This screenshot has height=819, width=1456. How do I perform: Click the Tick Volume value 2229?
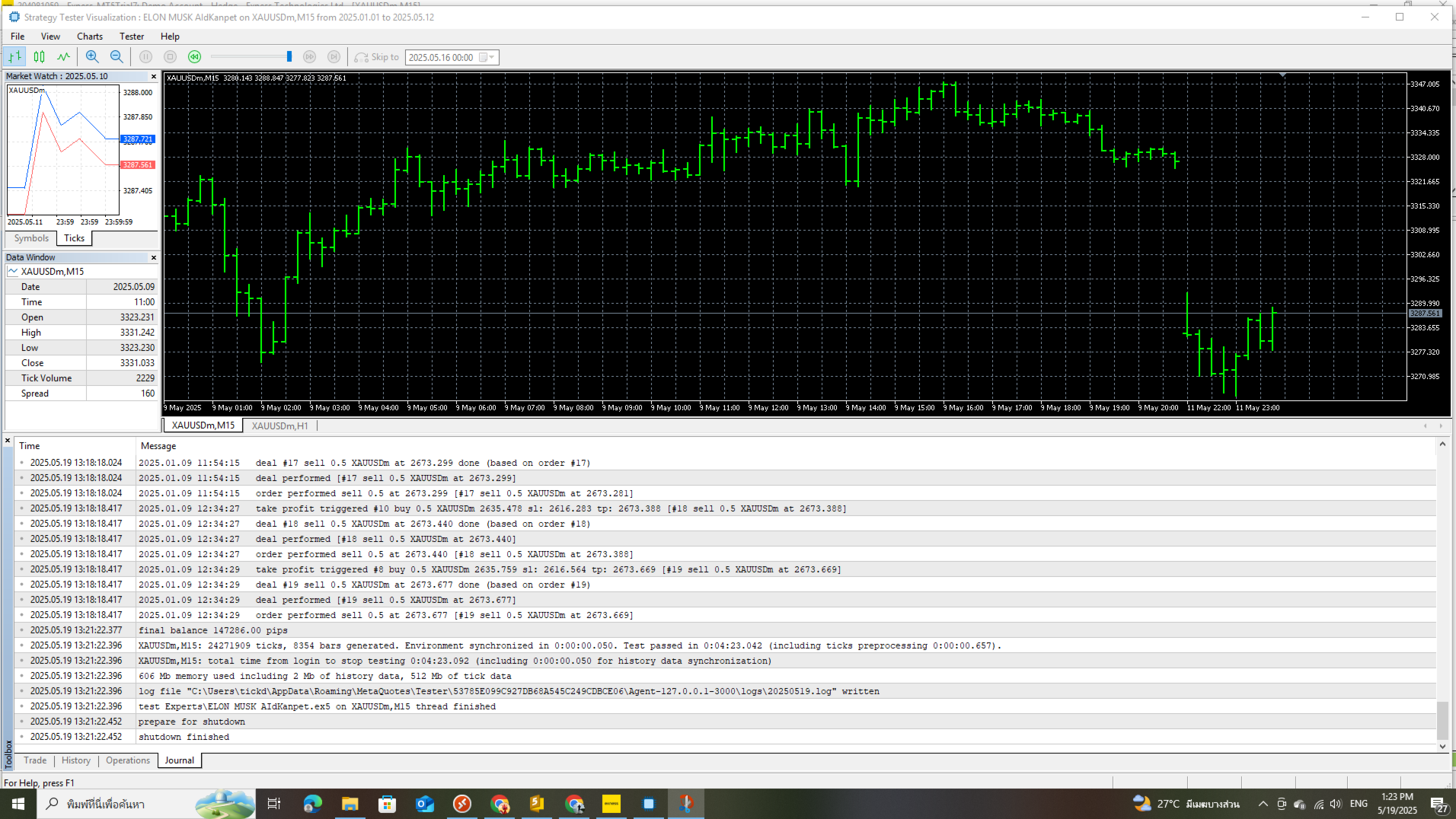(x=145, y=378)
